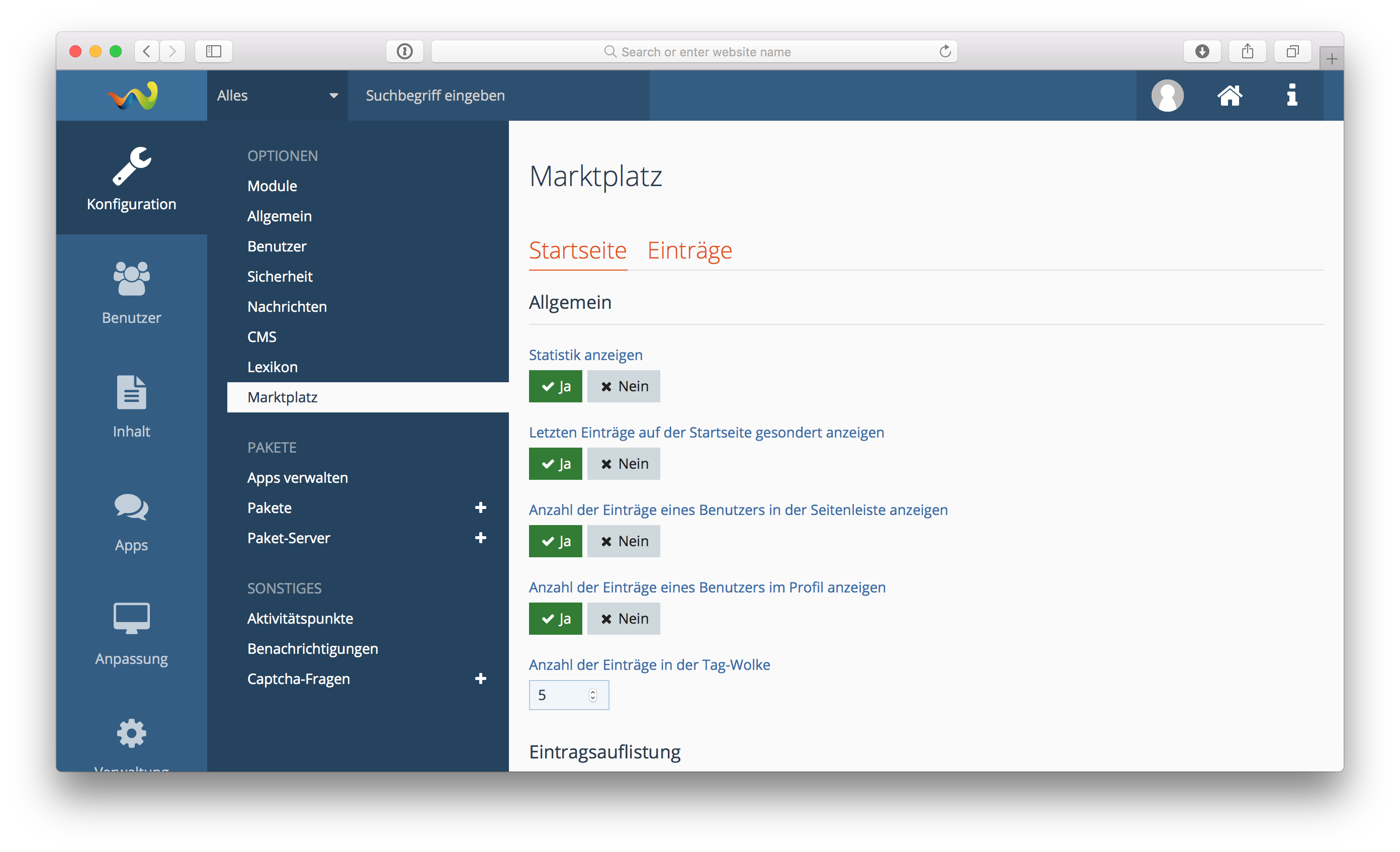This screenshot has height=852, width=1400.
Task: Set Statistik anzeigen to Nein
Action: click(x=623, y=386)
